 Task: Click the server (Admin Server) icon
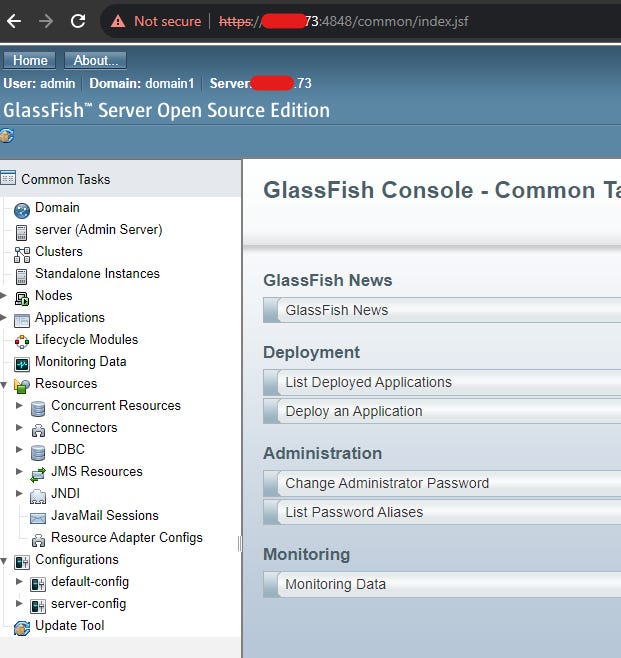21,232
